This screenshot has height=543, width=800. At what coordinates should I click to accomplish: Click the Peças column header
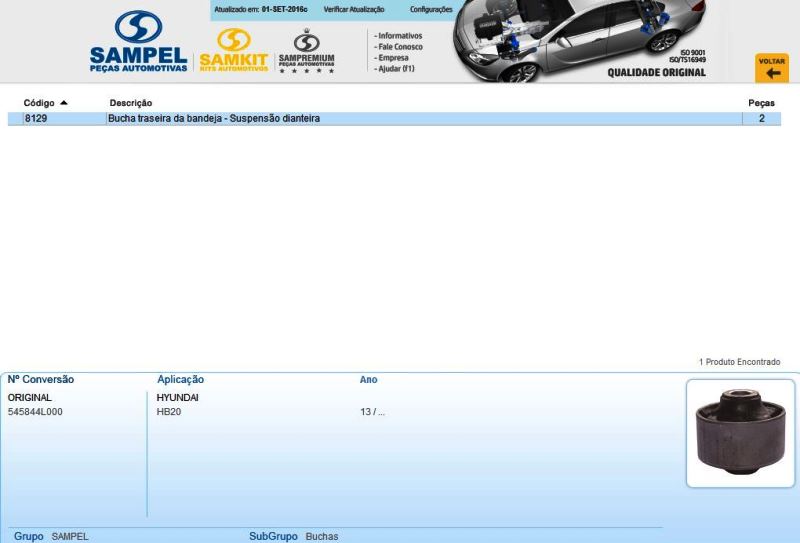click(x=761, y=103)
